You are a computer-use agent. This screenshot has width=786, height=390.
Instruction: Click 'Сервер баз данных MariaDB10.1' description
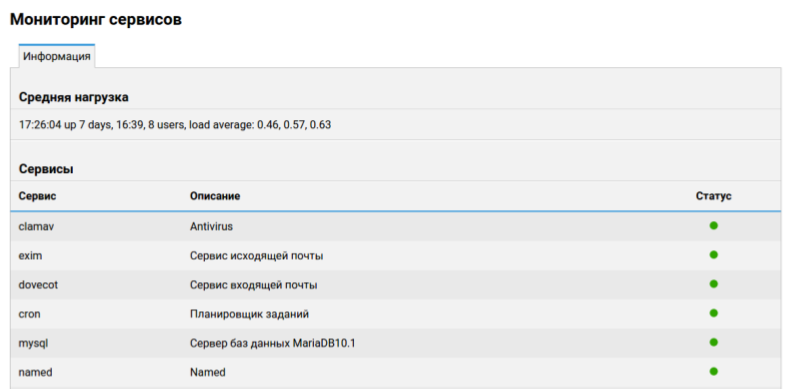click(x=272, y=343)
